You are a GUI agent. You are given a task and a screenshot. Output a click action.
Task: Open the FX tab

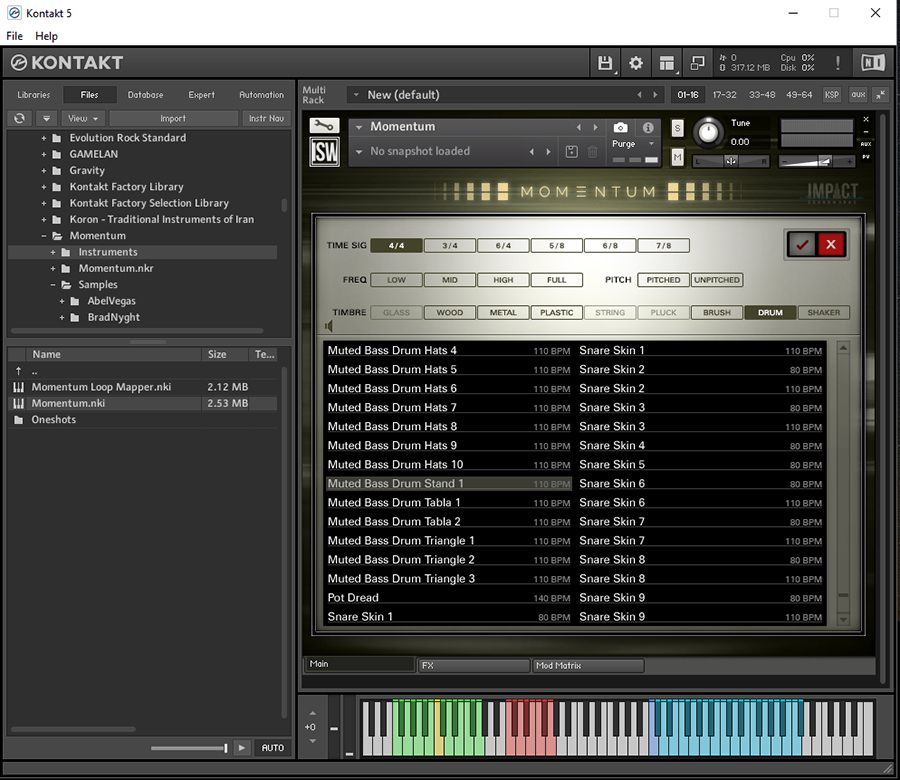[x=473, y=665]
